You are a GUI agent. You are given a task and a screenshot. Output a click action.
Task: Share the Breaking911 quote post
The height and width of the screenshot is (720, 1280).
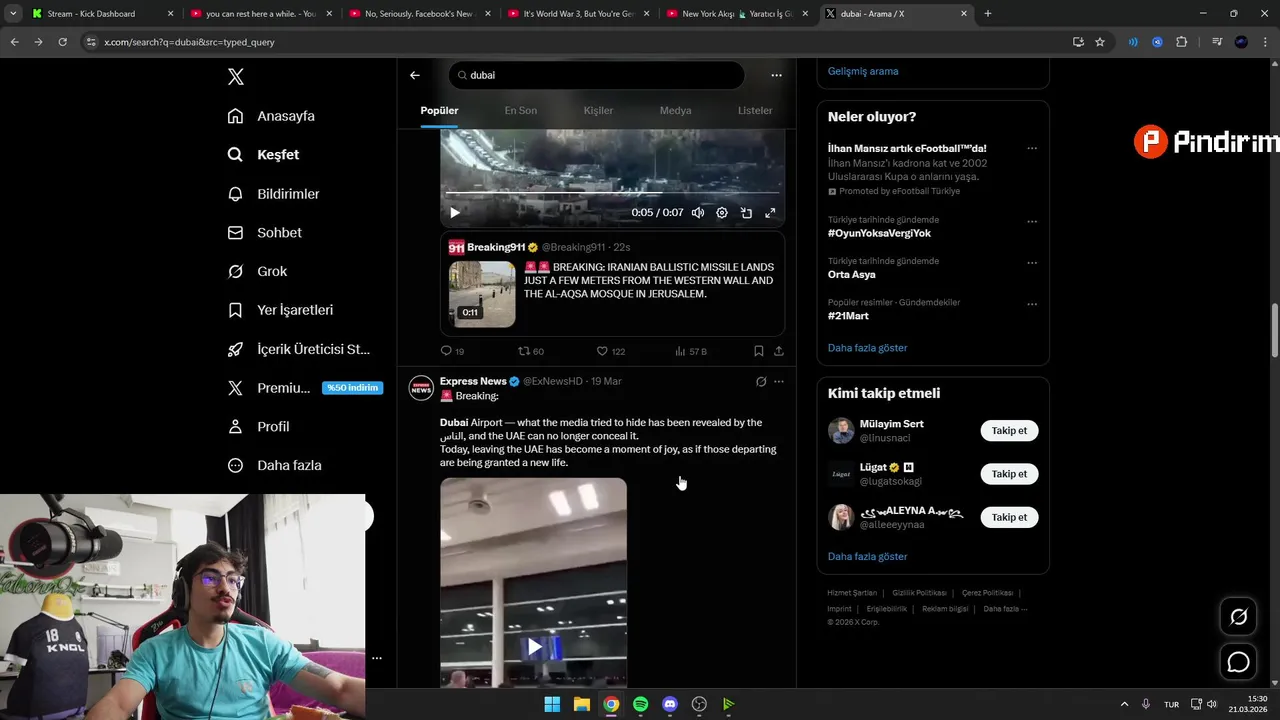[779, 351]
